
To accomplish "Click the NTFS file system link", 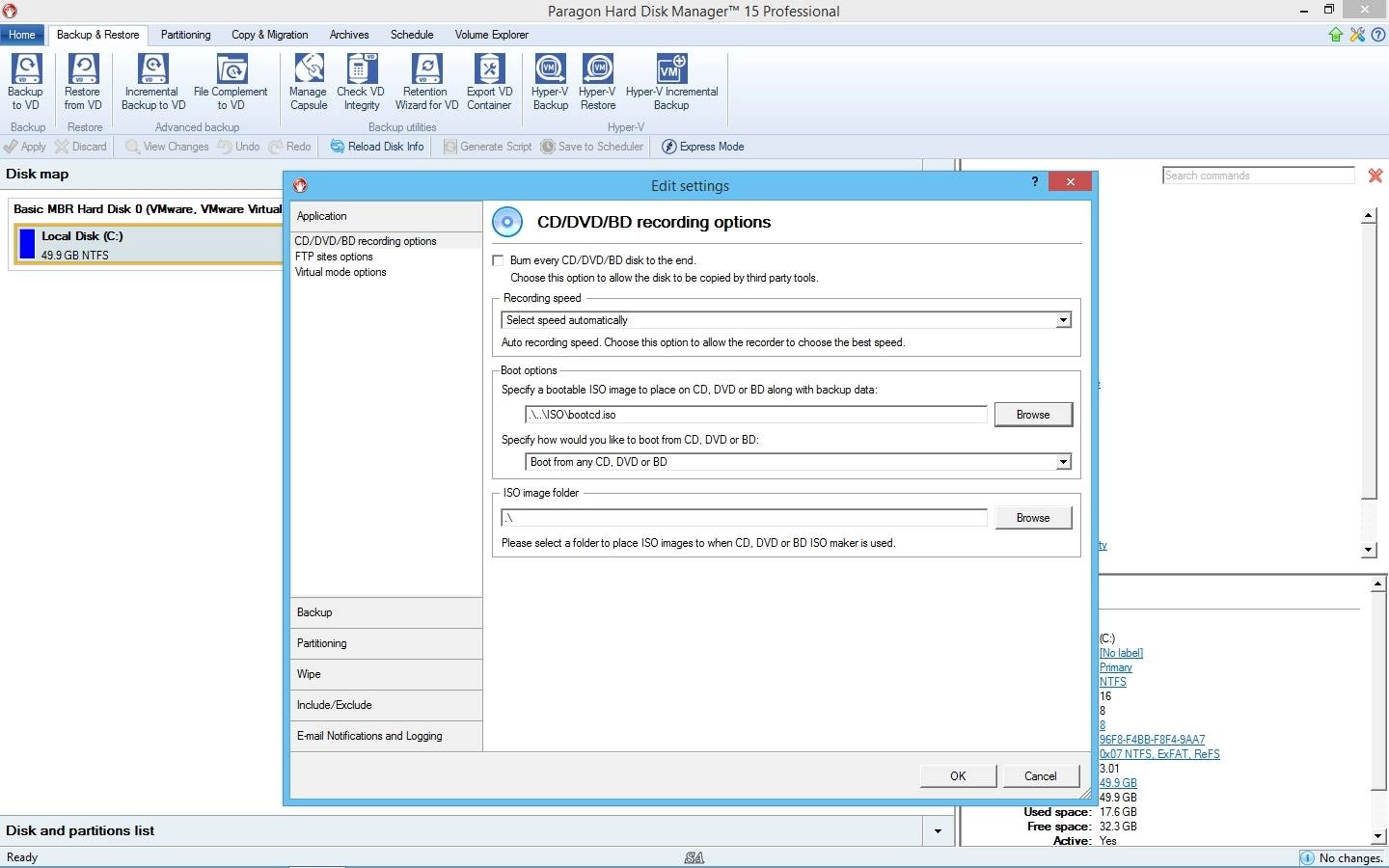I will (x=1113, y=682).
